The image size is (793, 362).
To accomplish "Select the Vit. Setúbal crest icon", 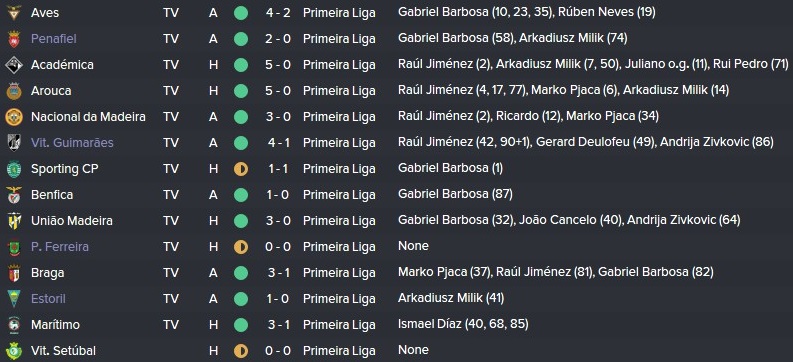I will (x=14, y=351).
